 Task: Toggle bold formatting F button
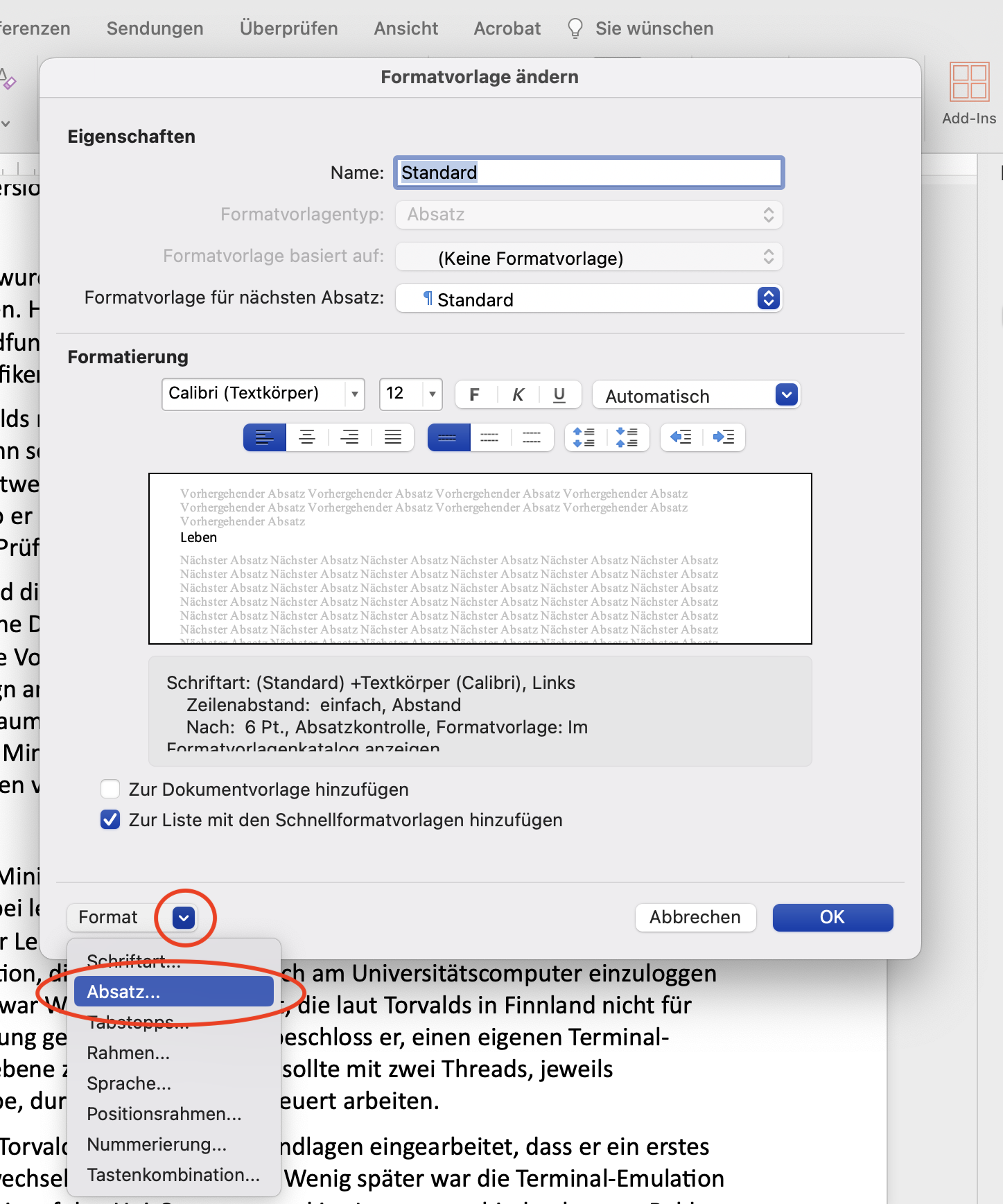point(475,394)
